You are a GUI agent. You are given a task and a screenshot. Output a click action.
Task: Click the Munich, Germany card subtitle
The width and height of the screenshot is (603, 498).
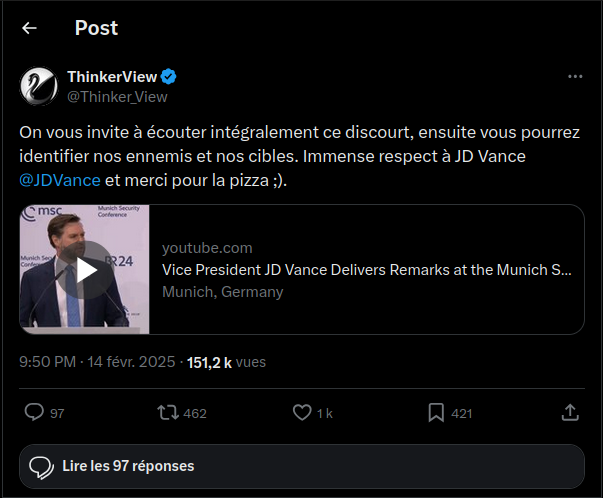pos(222,292)
